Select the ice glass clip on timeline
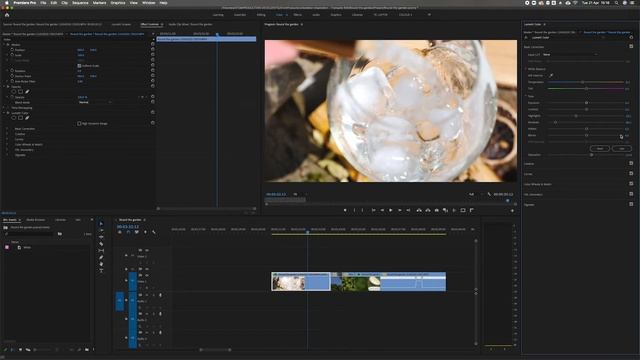The width and height of the screenshot is (640, 360). click(301, 282)
